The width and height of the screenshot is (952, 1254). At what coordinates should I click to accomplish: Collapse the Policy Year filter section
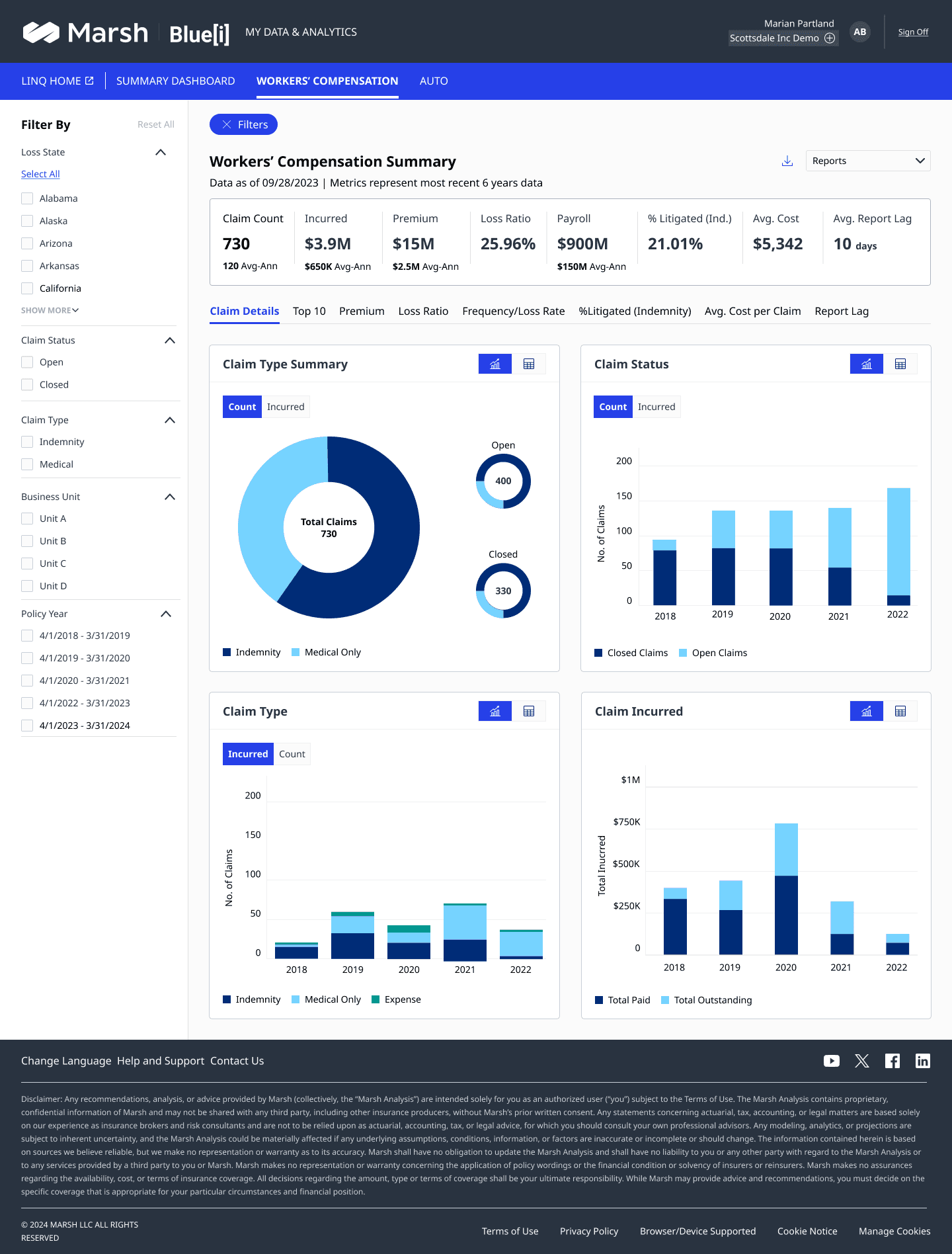point(166,614)
